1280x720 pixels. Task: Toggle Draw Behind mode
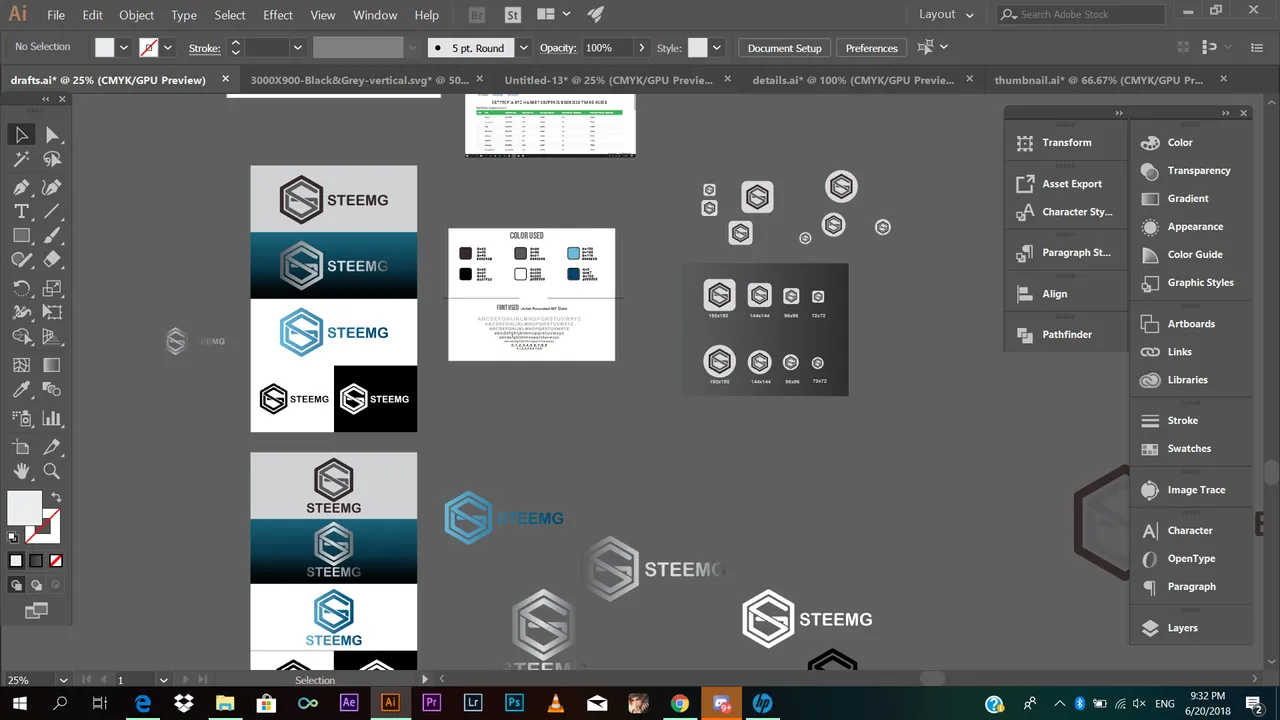click(37, 585)
